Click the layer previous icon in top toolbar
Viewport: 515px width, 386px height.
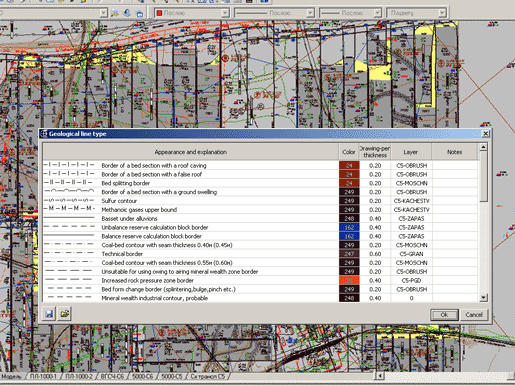click(x=139, y=13)
